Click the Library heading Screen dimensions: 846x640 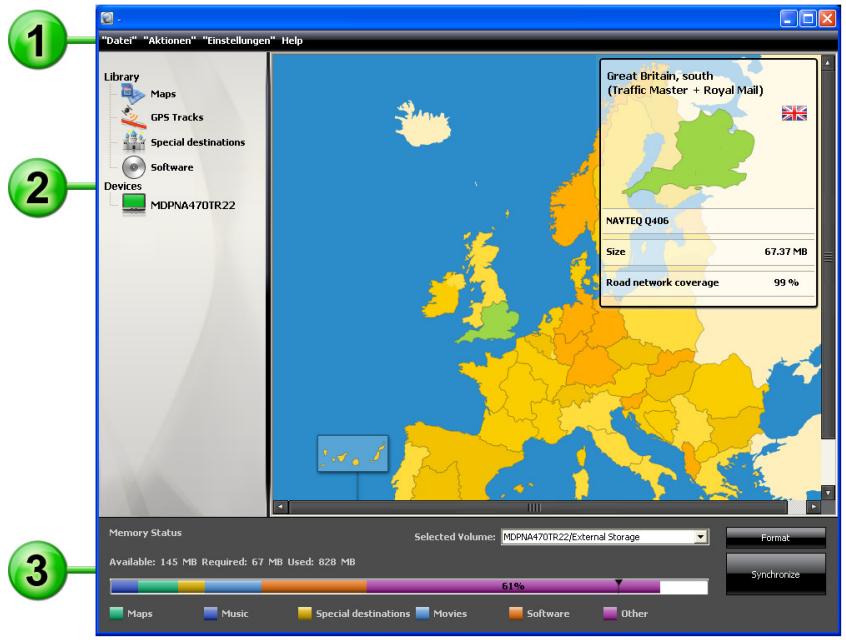(x=121, y=77)
